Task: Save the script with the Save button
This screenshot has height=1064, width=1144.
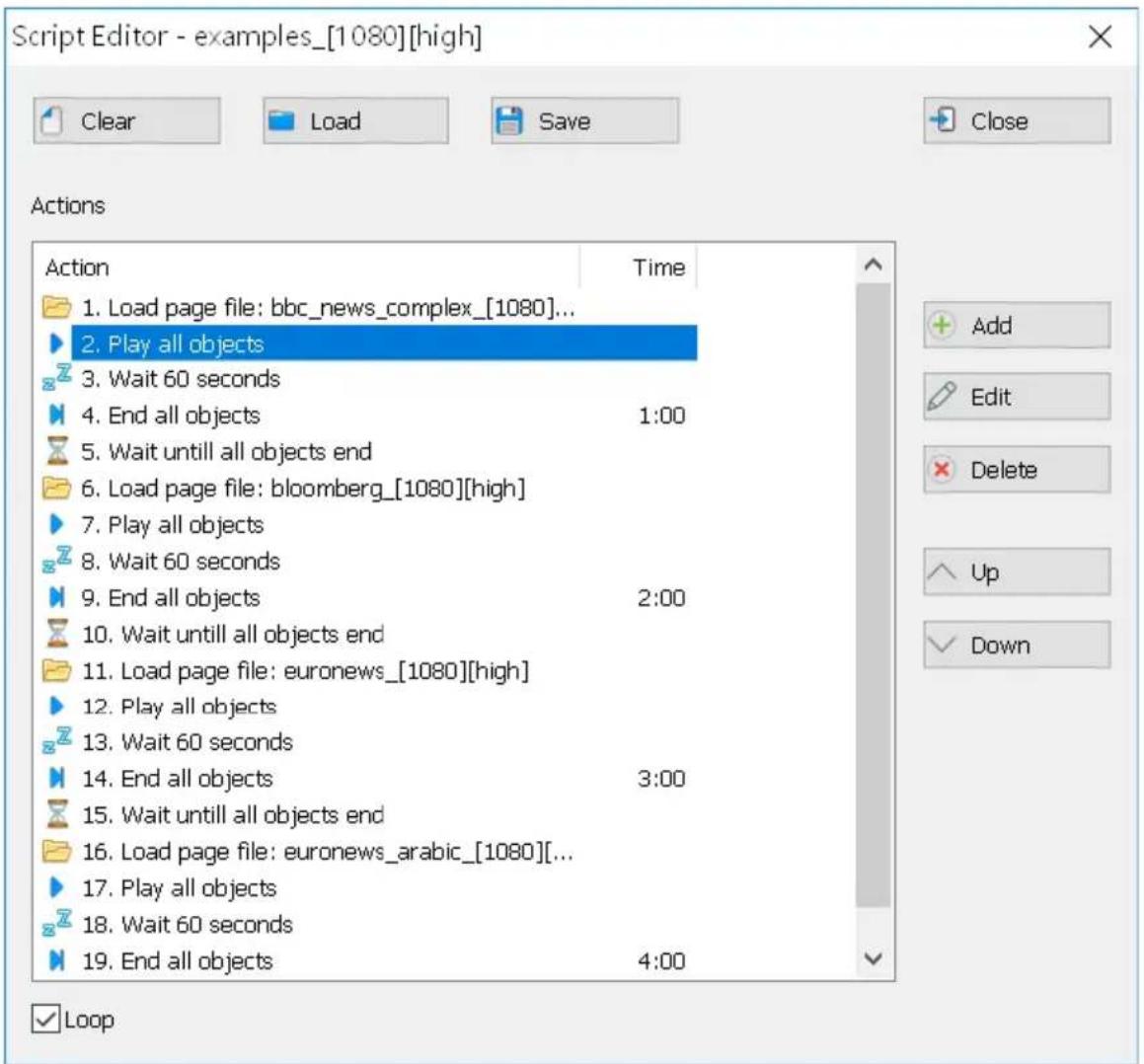Action: pos(584,121)
